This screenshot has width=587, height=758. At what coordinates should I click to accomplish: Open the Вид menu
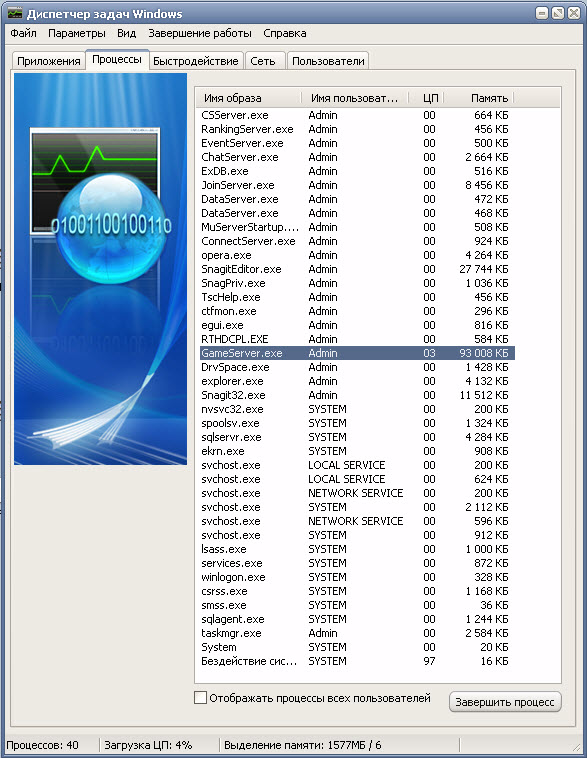127,33
